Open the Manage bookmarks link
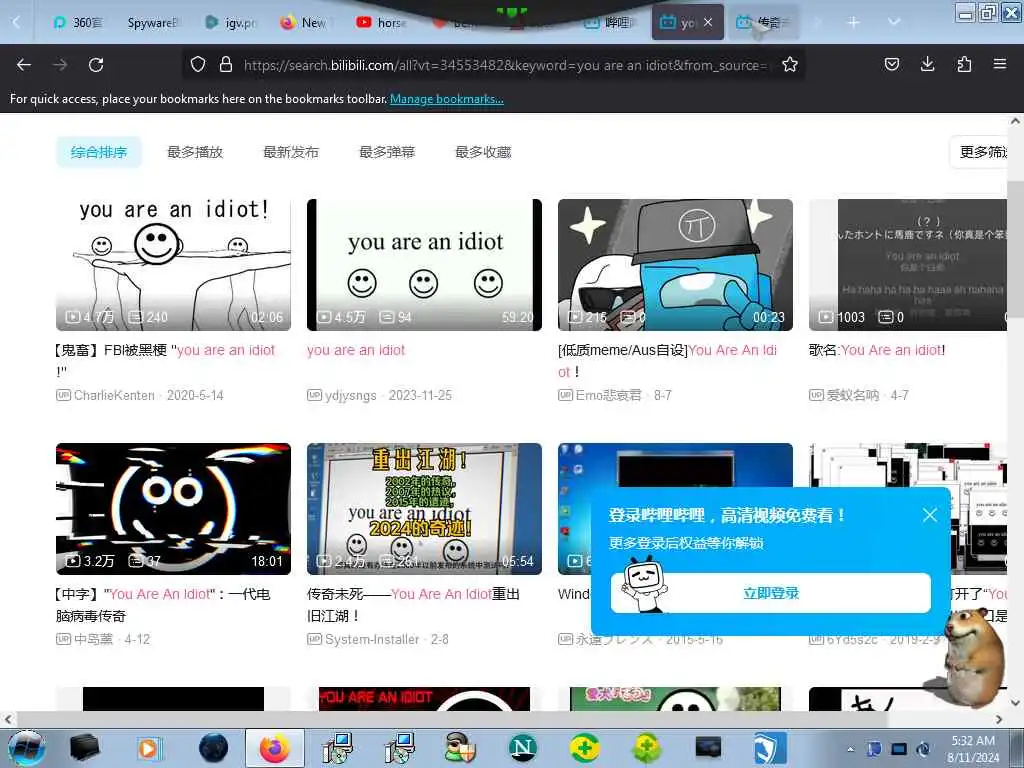 (x=447, y=99)
